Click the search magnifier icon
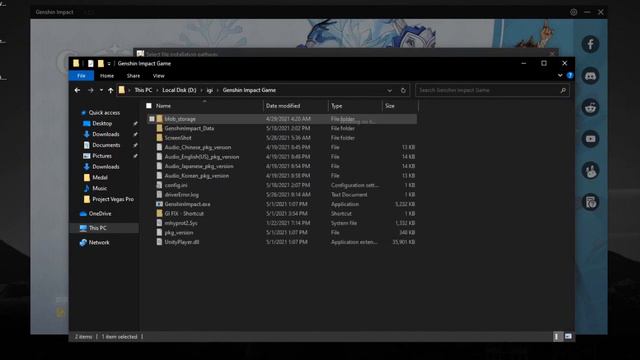640x360 pixels. (x=563, y=90)
